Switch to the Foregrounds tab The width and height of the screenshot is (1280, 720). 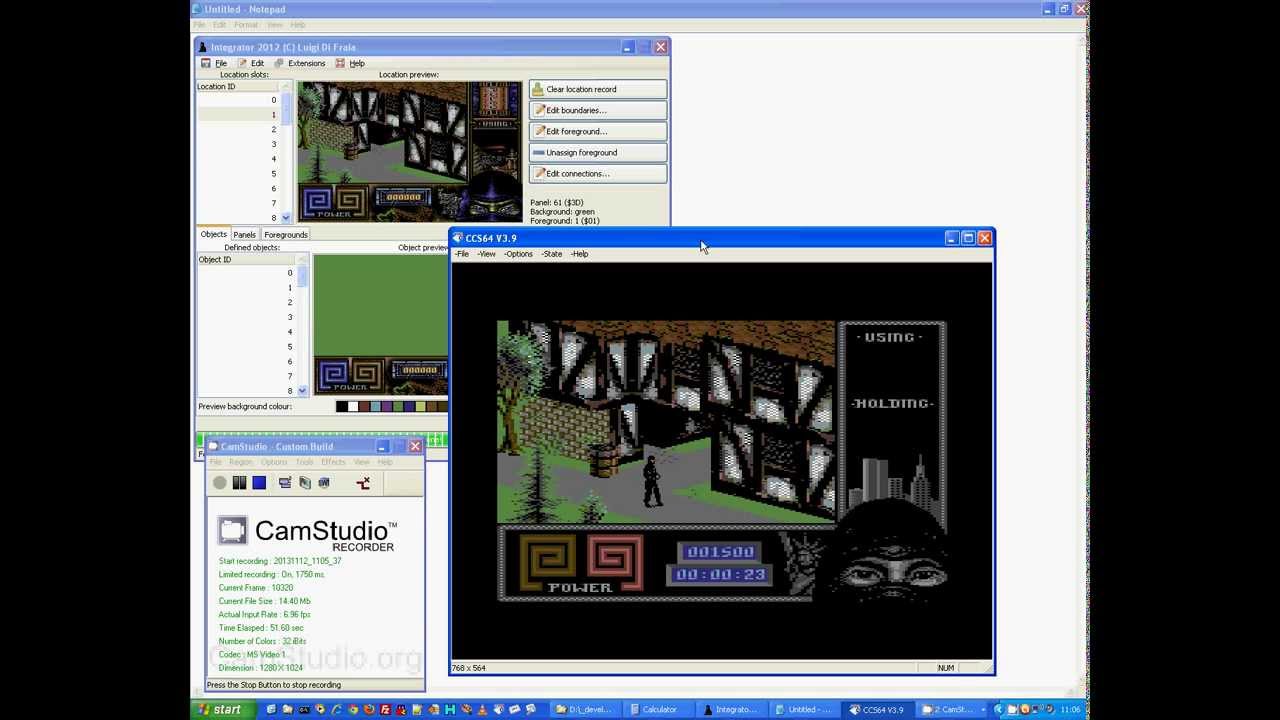286,235
